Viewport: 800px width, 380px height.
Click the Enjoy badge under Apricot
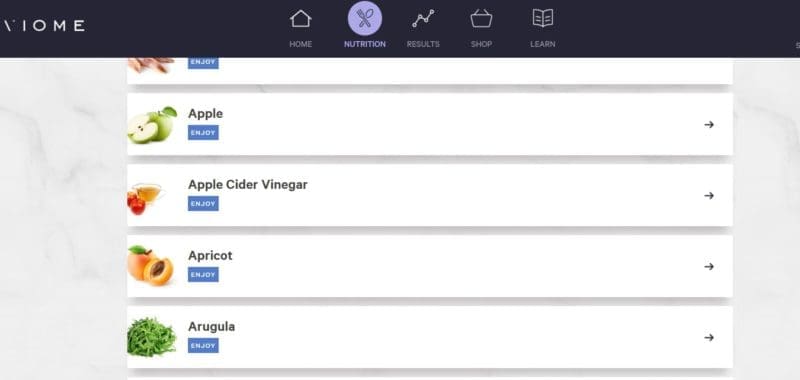coord(203,274)
